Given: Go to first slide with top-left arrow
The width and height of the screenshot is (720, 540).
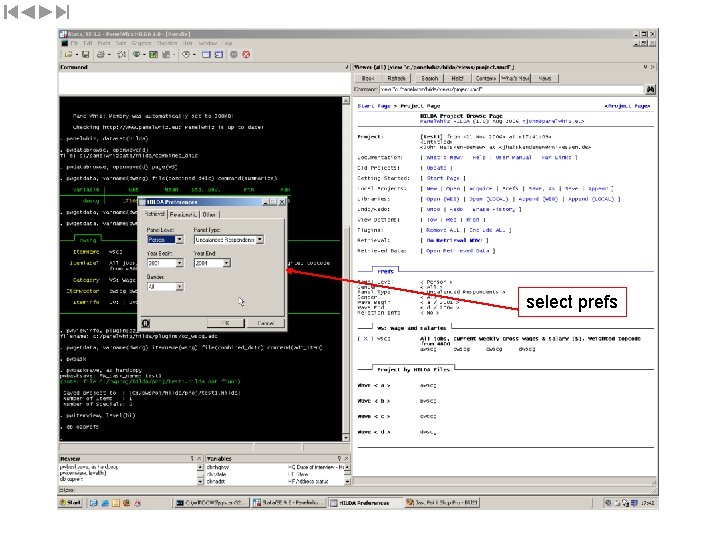Looking at the screenshot, I should [x=10, y=11].
